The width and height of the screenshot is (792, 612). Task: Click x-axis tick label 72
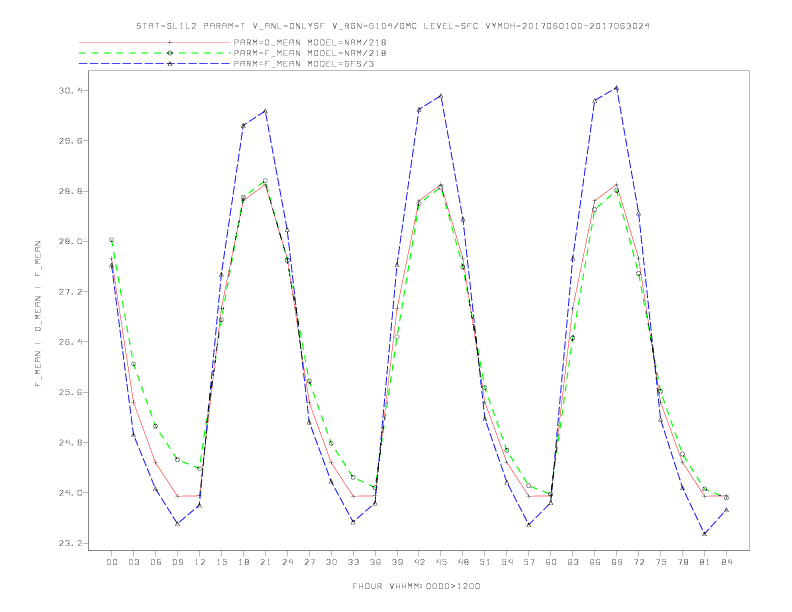pos(638,562)
